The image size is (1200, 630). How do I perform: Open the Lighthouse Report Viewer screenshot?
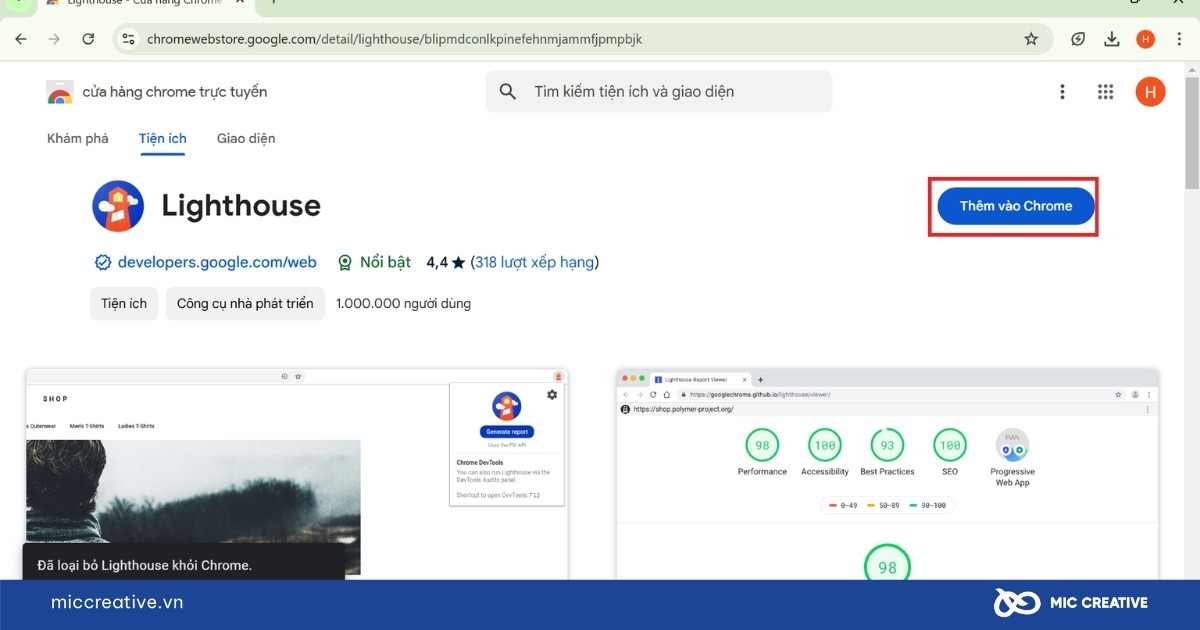point(888,473)
